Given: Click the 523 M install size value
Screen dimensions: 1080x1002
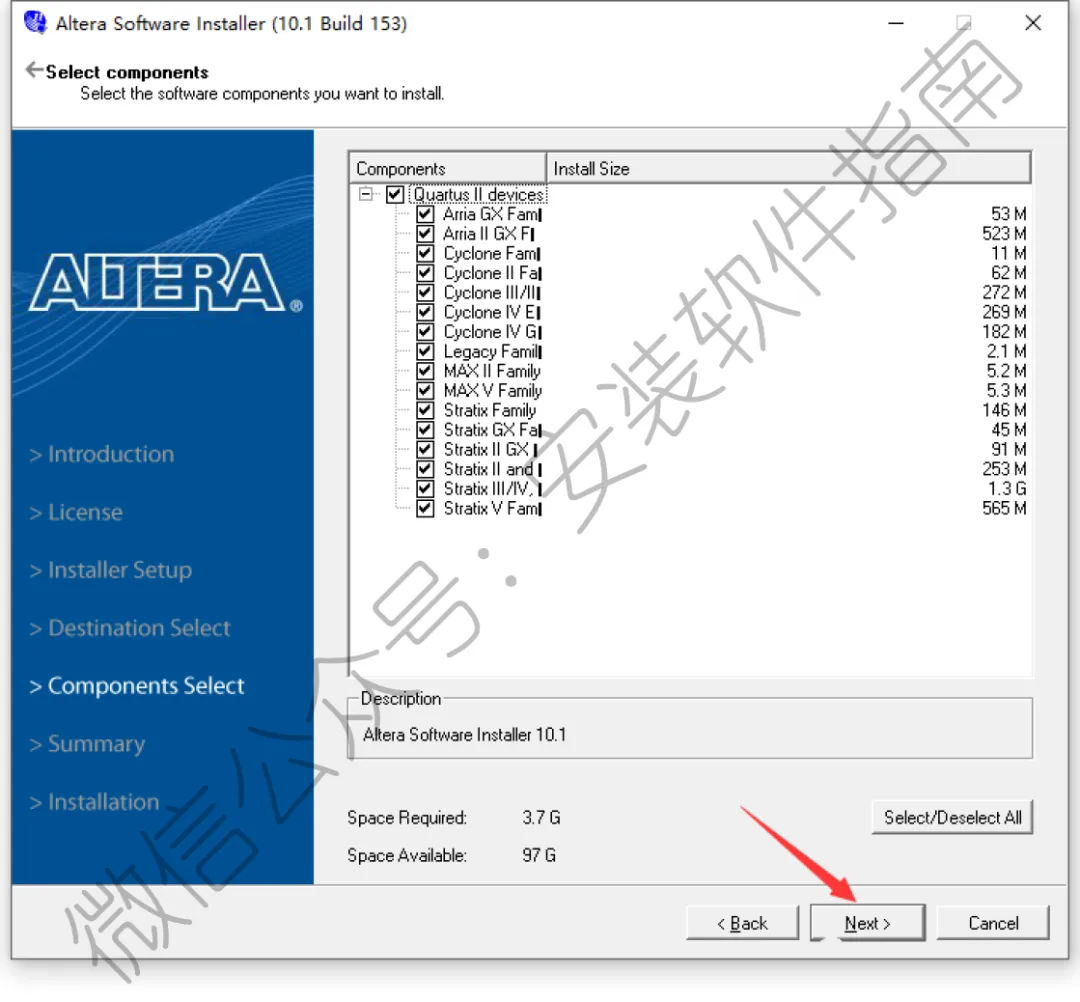Looking at the screenshot, I should (x=1004, y=234).
